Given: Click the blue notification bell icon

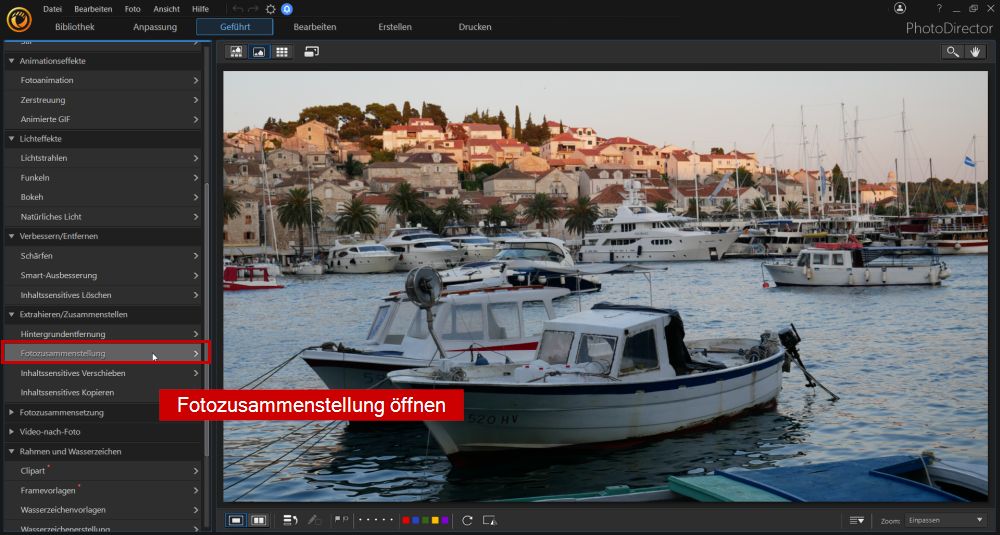Looking at the screenshot, I should click(x=287, y=8).
